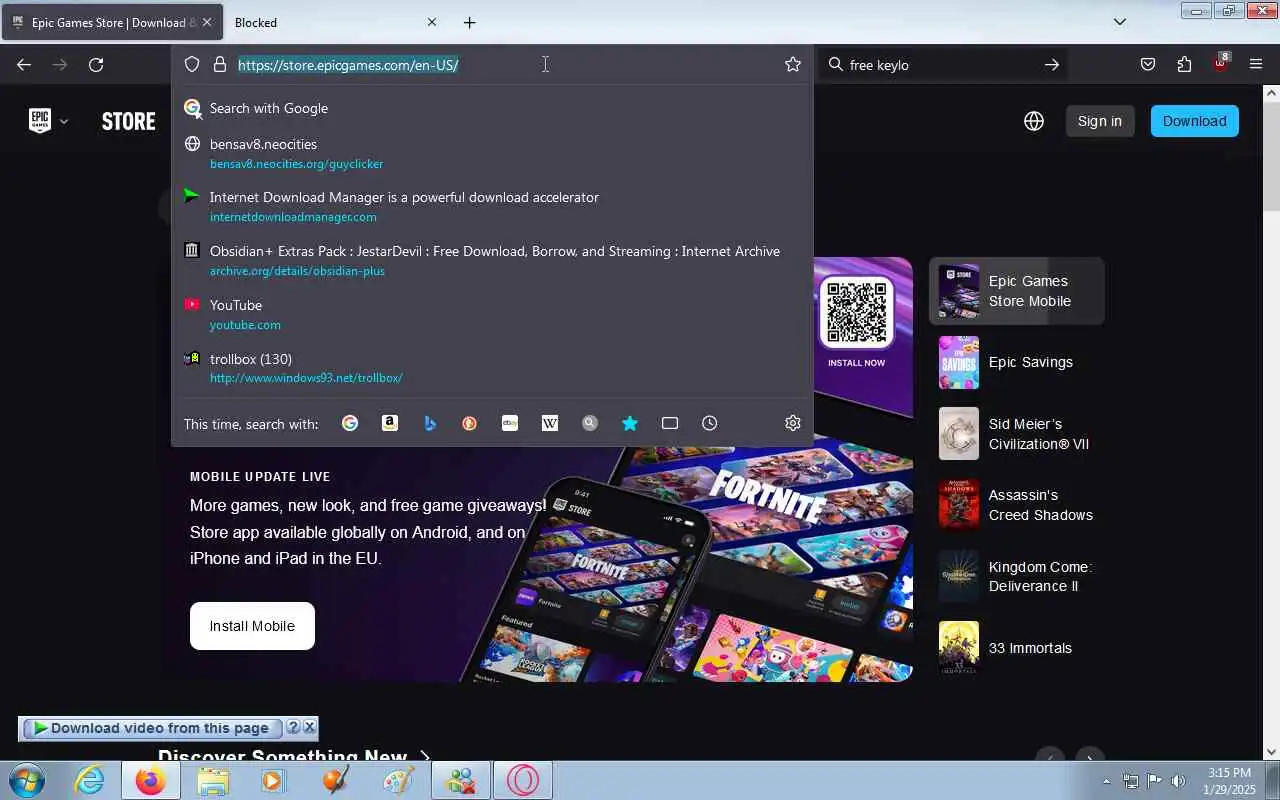Click the uBlock Origin extension icon

[x=1220, y=63]
